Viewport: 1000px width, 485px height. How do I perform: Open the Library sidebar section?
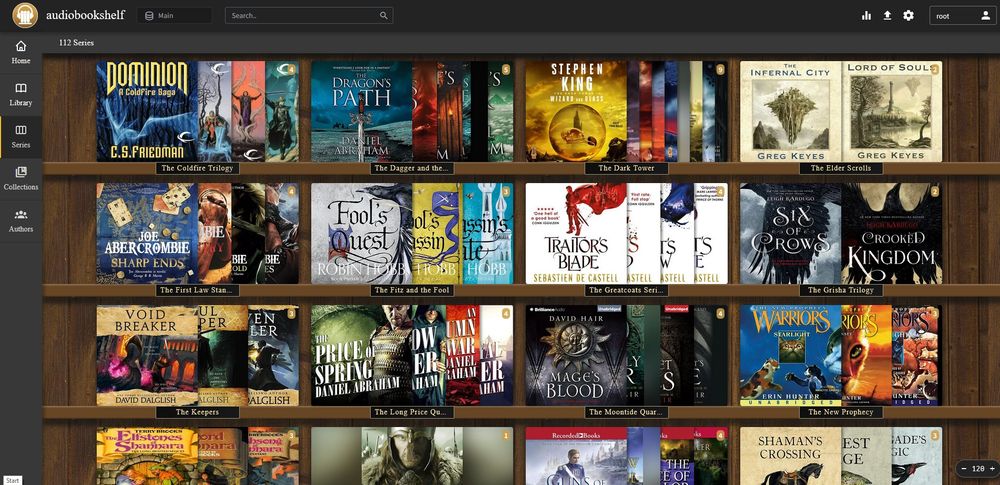(x=21, y=95)
